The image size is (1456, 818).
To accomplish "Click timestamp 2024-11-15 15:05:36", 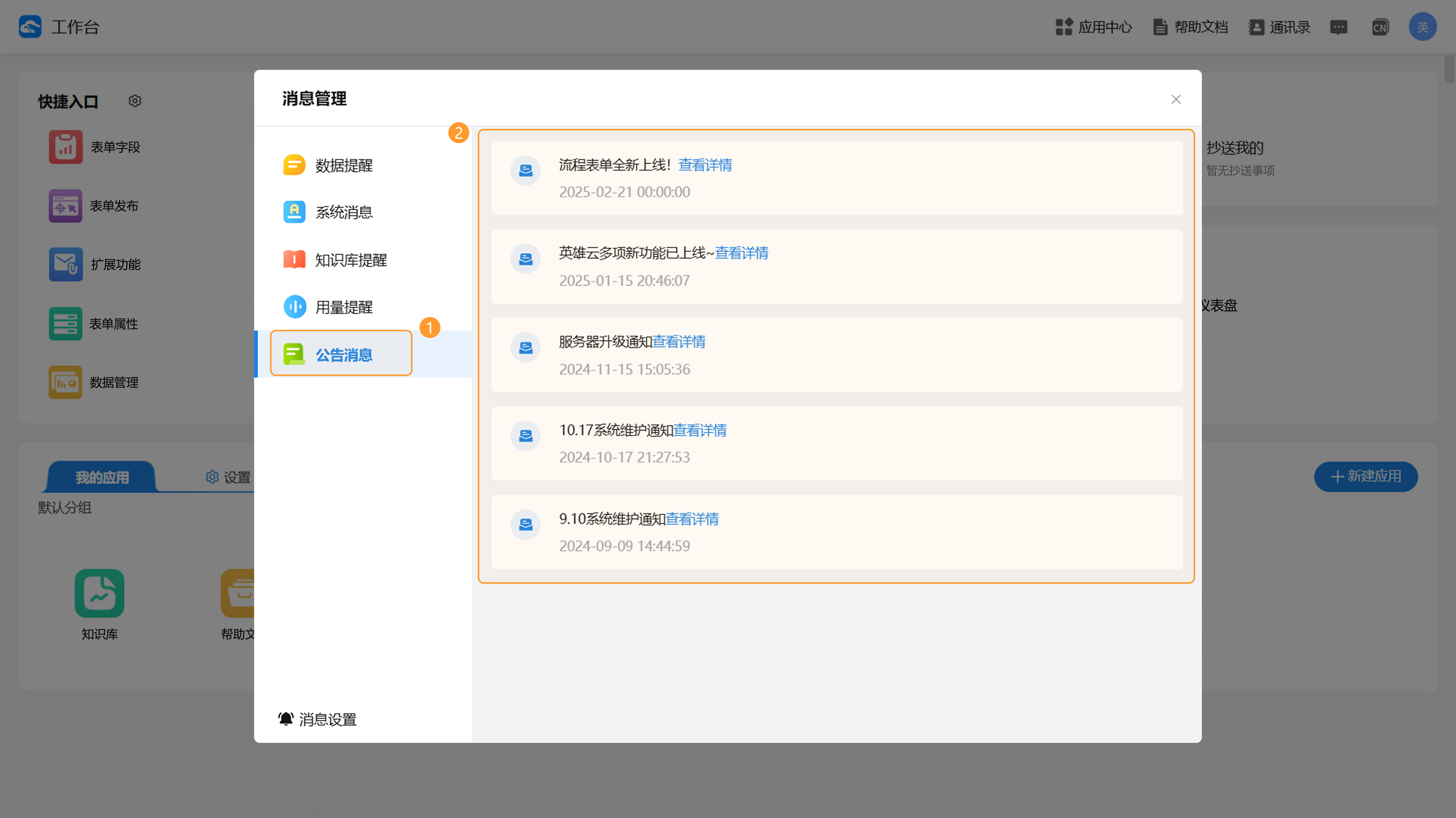I will coord(624,370).
